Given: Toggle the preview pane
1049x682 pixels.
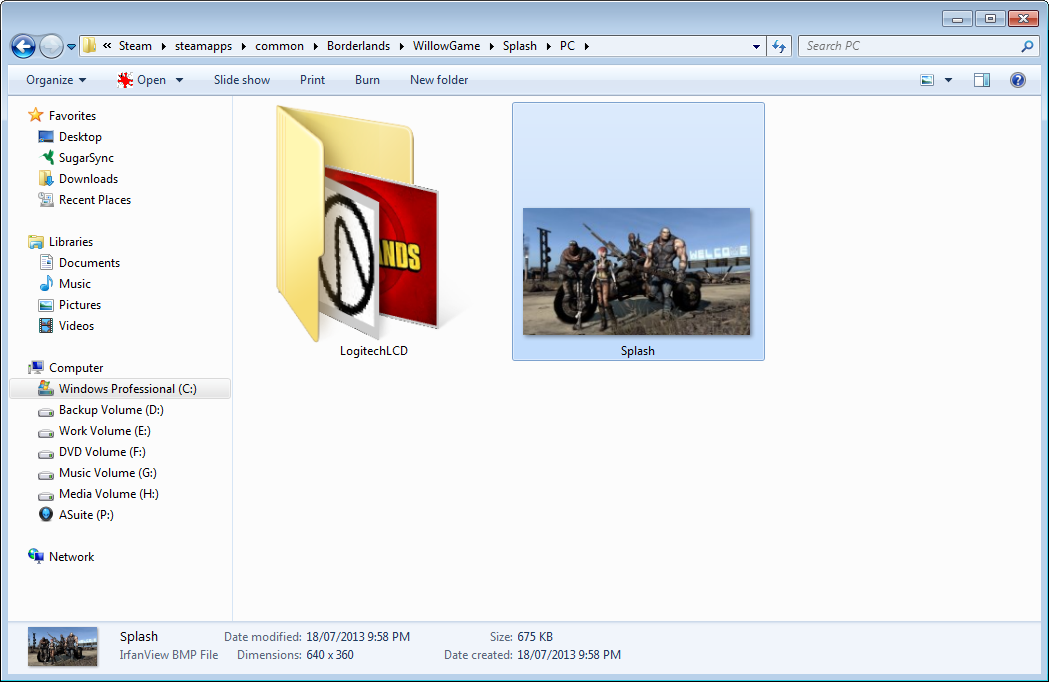Looking at the screenshot, I should pos(982,80).
